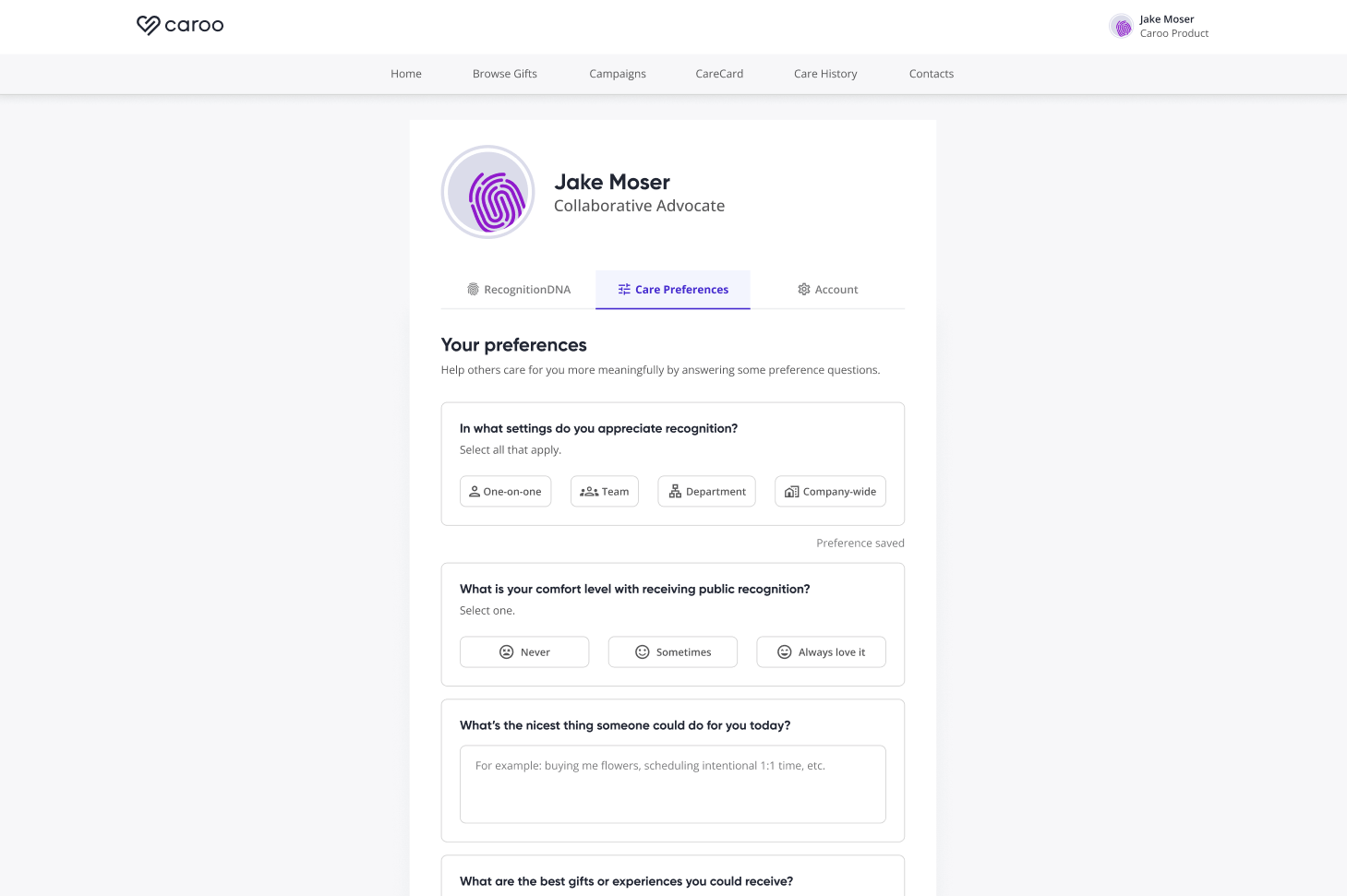This screenshot has width=1347, height=896.
Task: Toggle the Company-wide recognition setting
Action: pyautogui.click(x=830, y=492)
